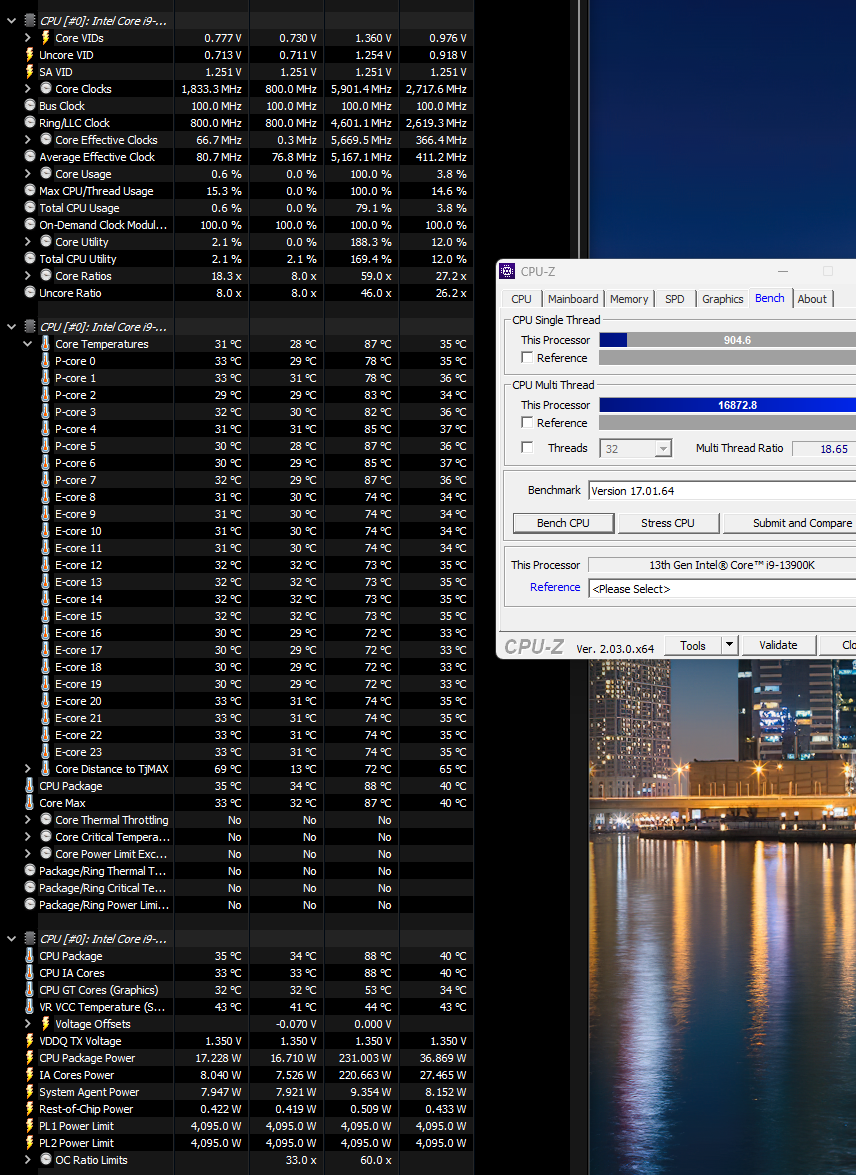The width and height of the screenshot is (856, 1175).
Task: Open the Benchmark version field
Action: (722, 491)
